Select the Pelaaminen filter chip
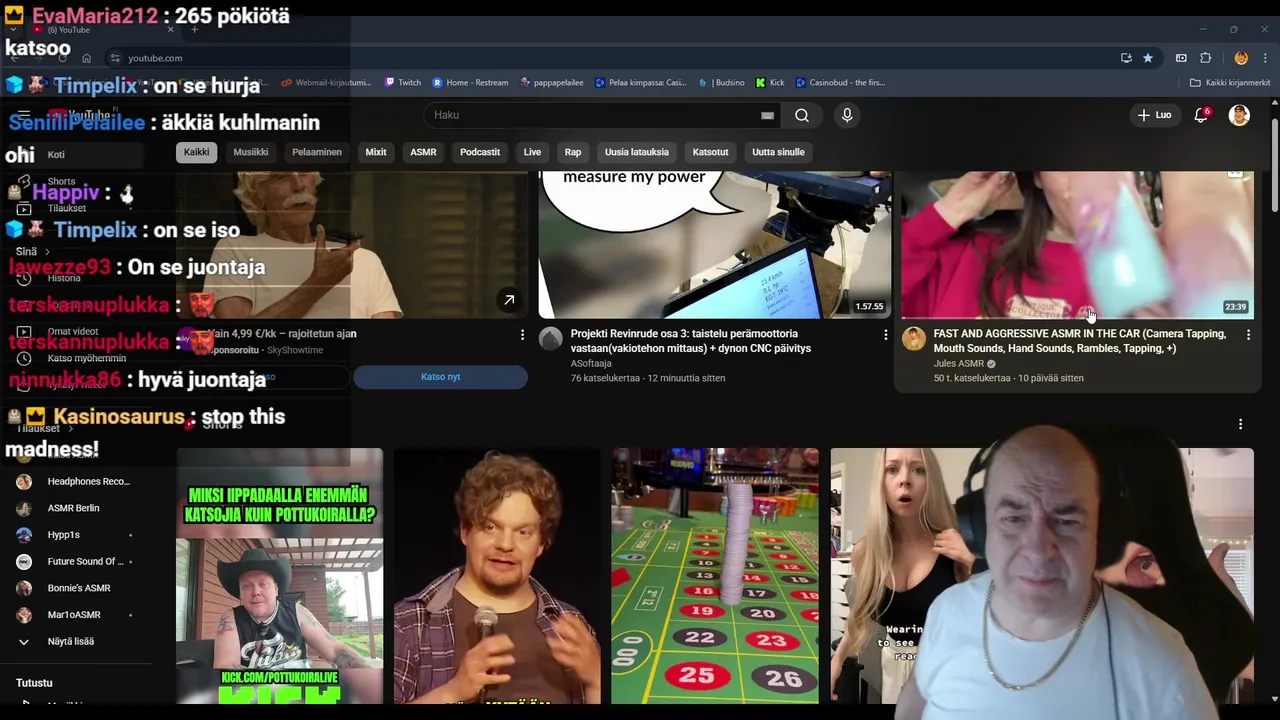 point(317,152)
